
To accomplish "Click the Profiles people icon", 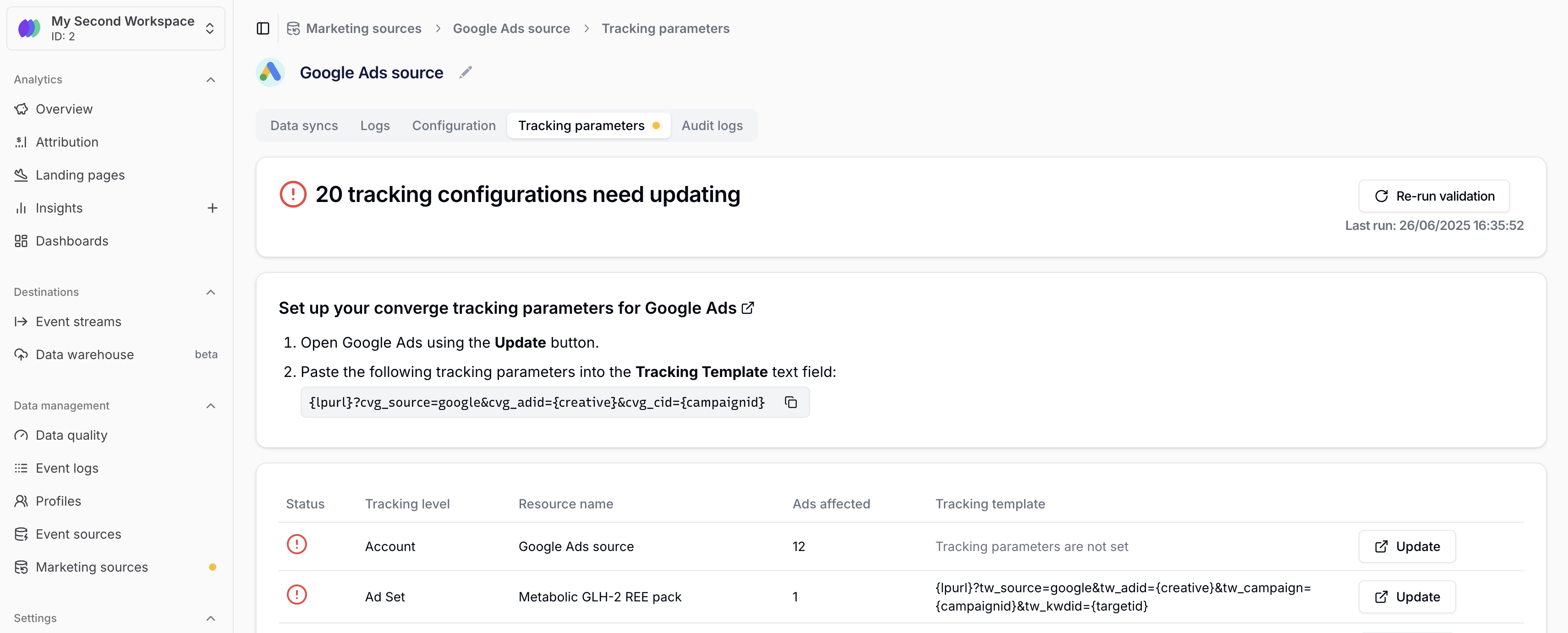I will click(21, 501).
